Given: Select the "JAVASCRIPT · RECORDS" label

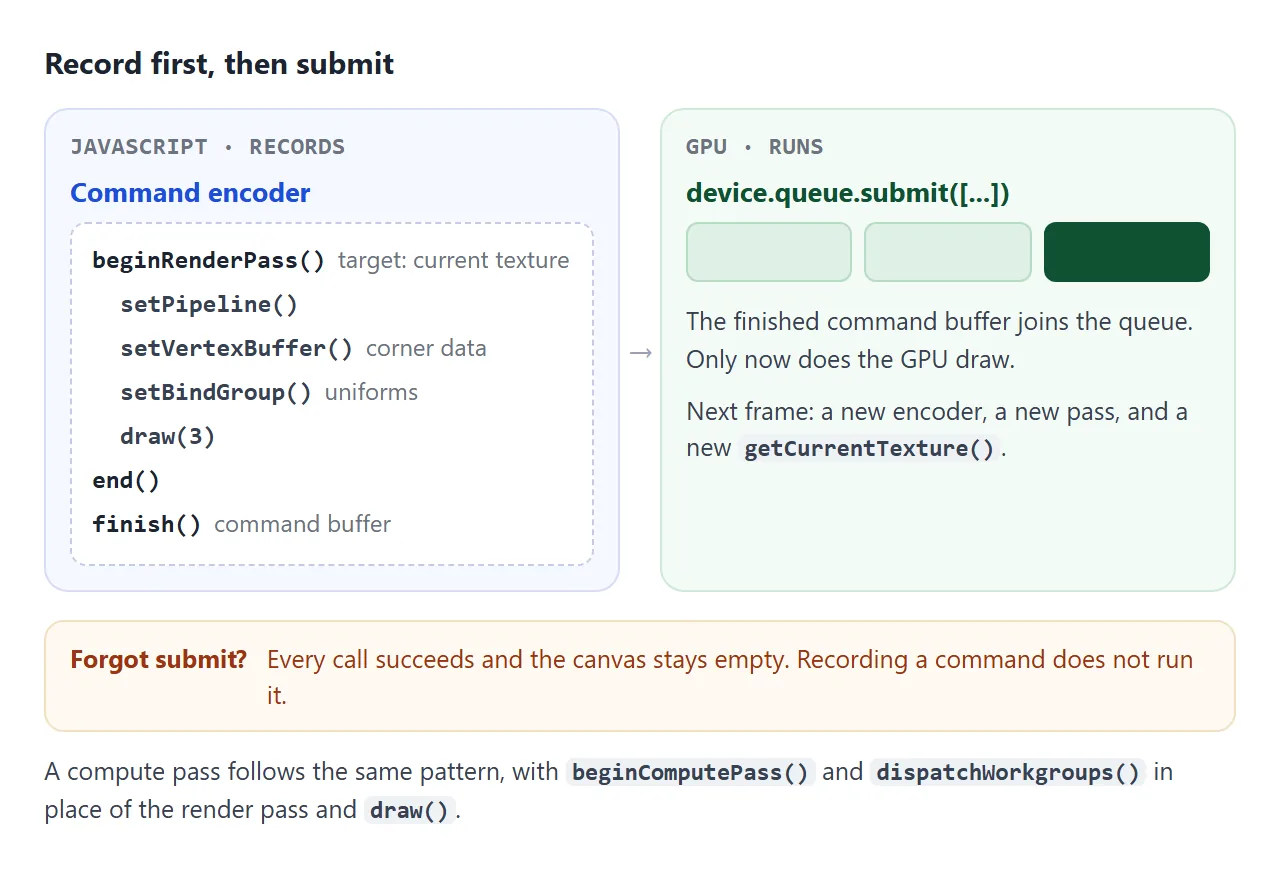Looking at the screenshot, I should tap(207, 147).
